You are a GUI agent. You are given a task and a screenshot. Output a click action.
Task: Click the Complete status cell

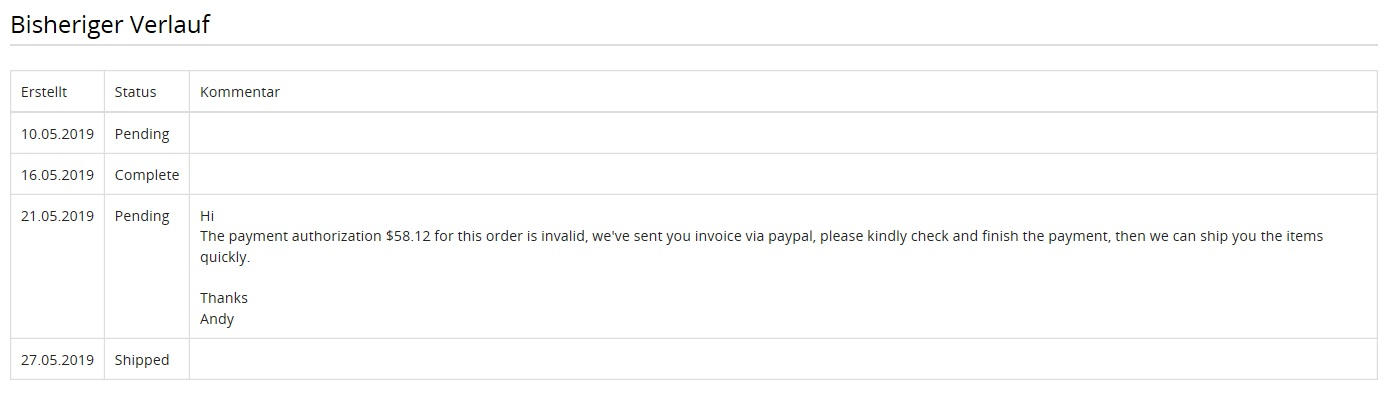147,174
